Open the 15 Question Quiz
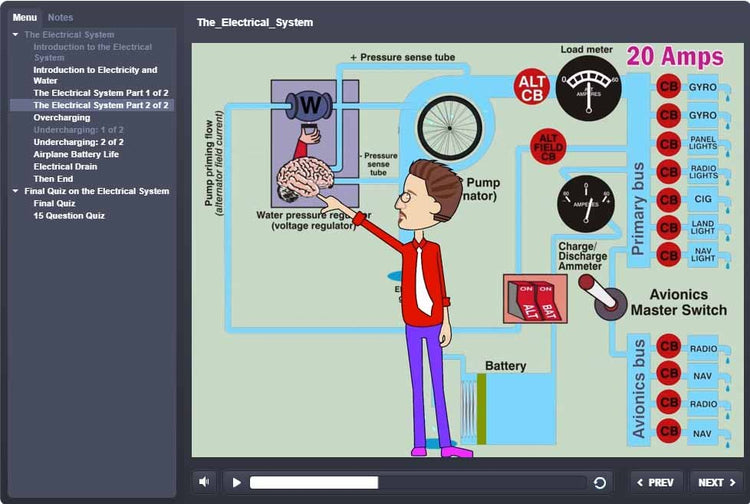Screen dimensions: 750x504 coord(69,215)
